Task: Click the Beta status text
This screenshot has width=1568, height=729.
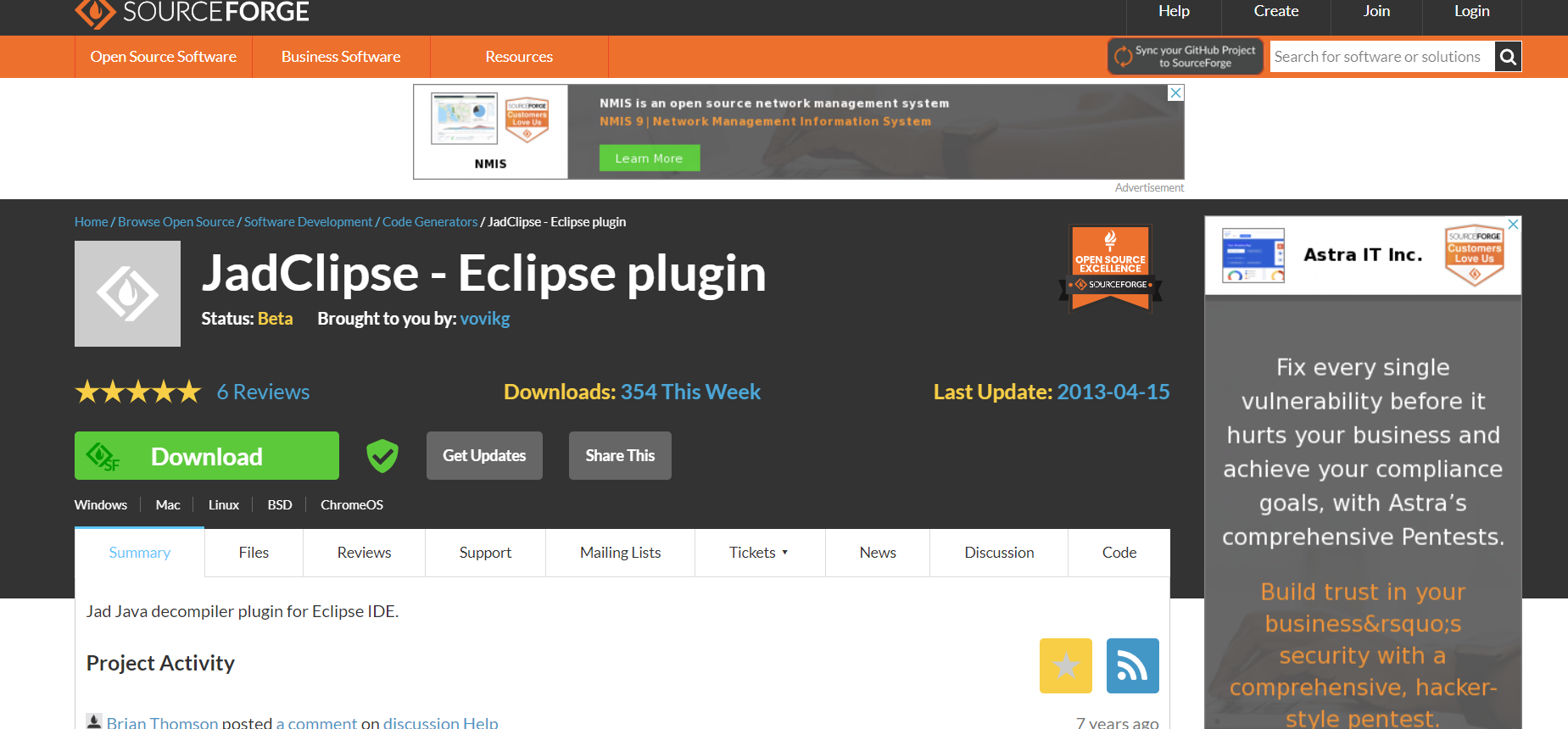Action: coord(276,319)
